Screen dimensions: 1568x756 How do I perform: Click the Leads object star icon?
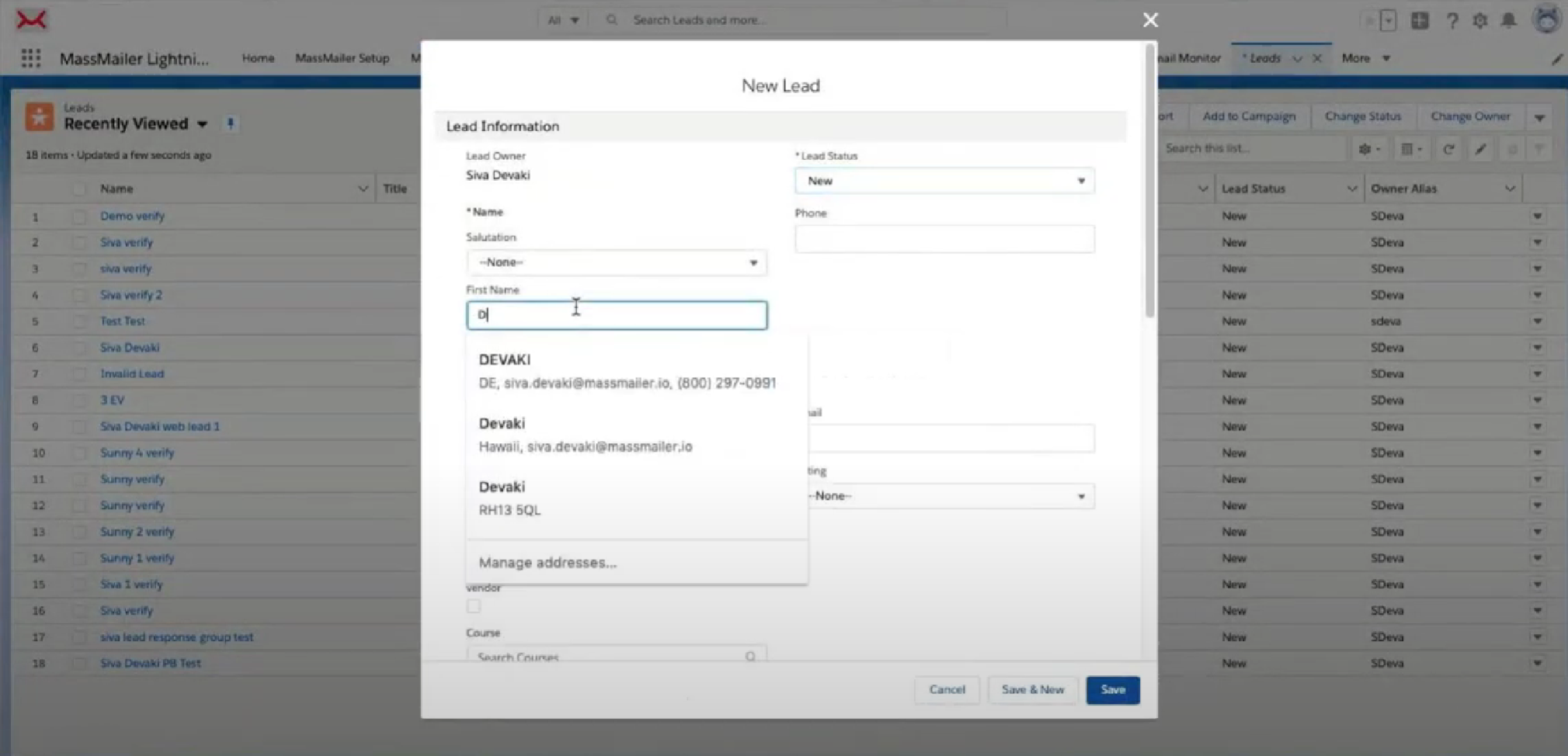[x=40, y=116]
